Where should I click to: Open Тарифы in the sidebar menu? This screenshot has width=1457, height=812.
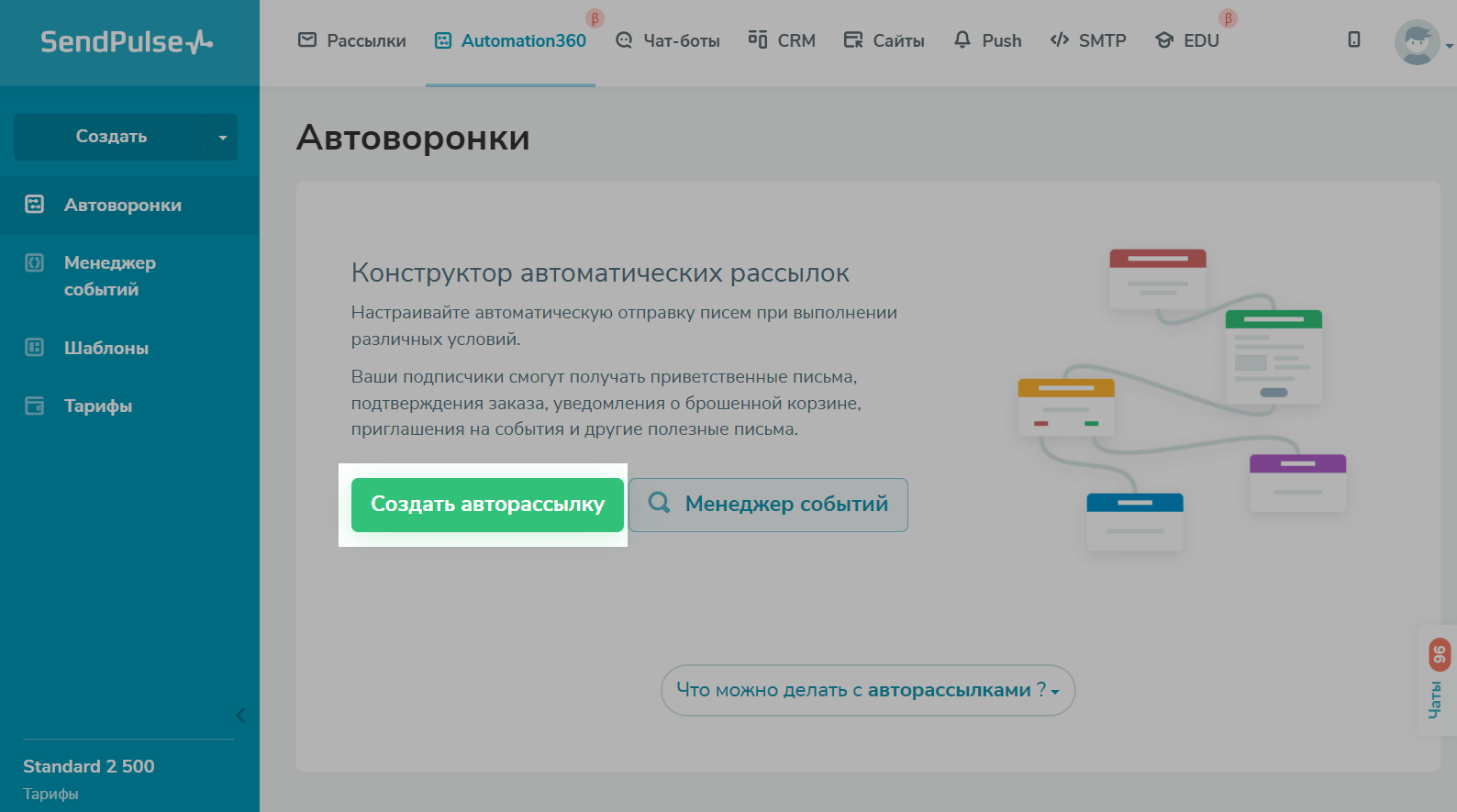click(129, 406)
